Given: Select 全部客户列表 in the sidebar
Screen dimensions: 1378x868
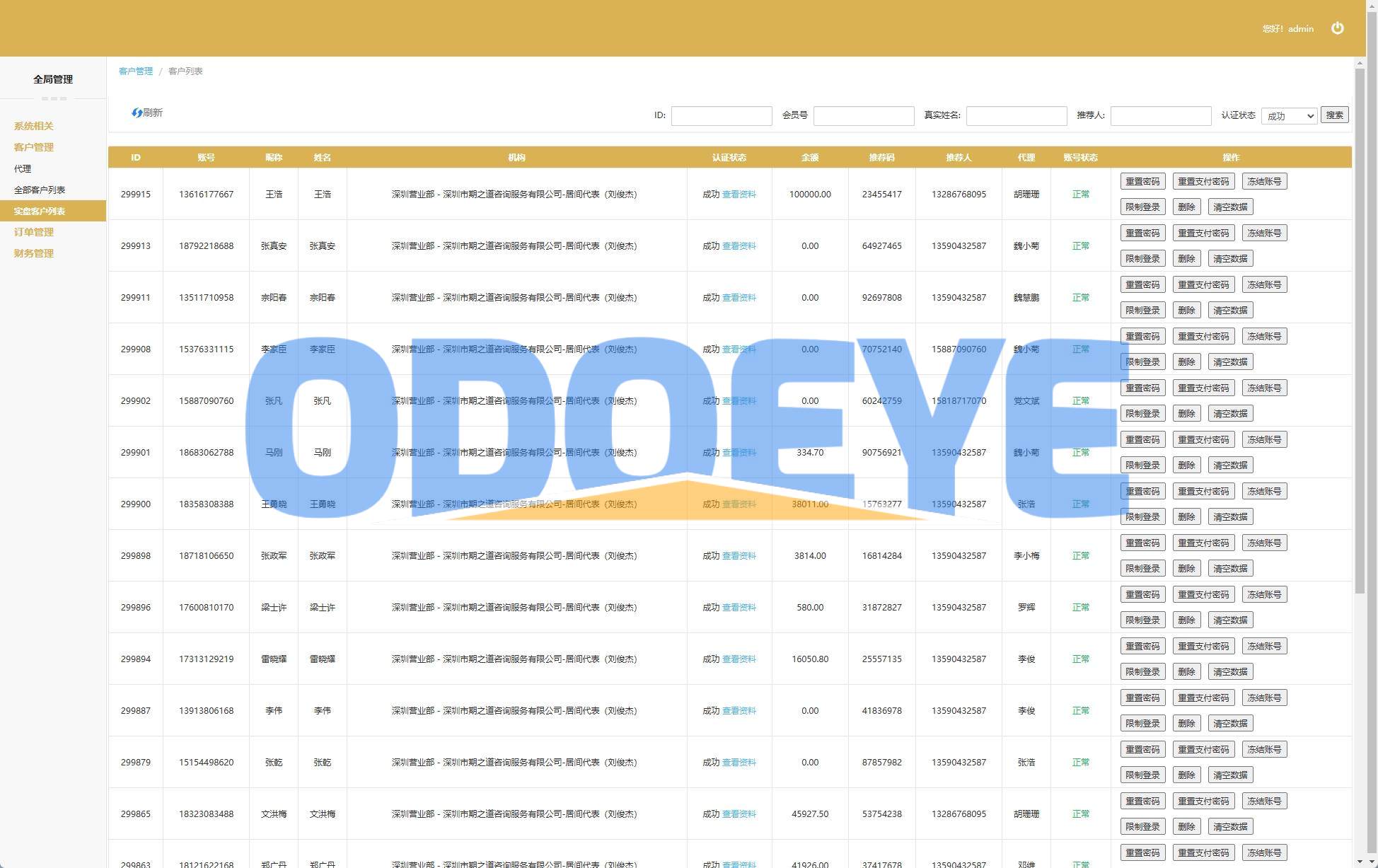Looking at the screenshot, I should (x=40, y=190).
